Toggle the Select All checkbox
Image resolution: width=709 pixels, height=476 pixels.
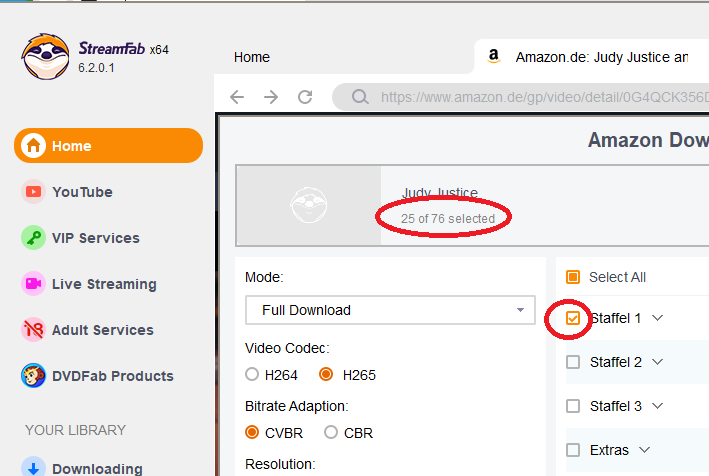(x=573, y=277)
